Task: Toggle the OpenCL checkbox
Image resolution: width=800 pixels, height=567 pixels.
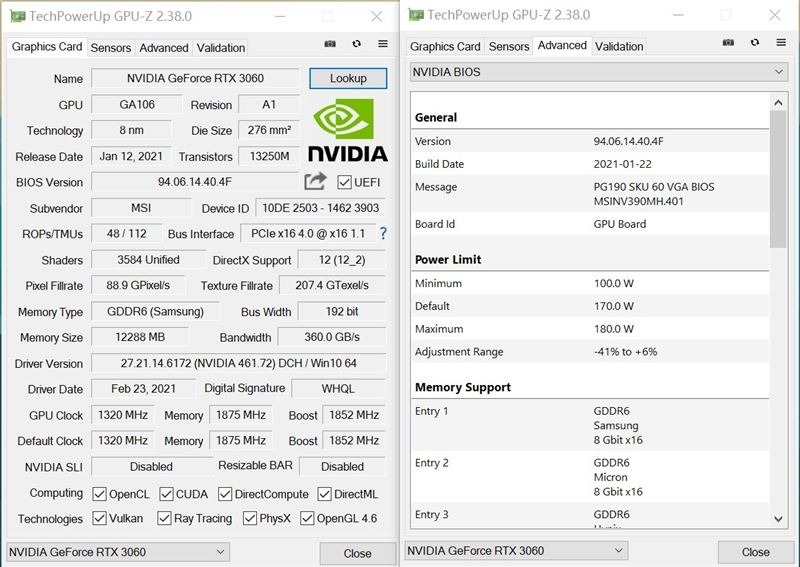Action: point(99,494)
